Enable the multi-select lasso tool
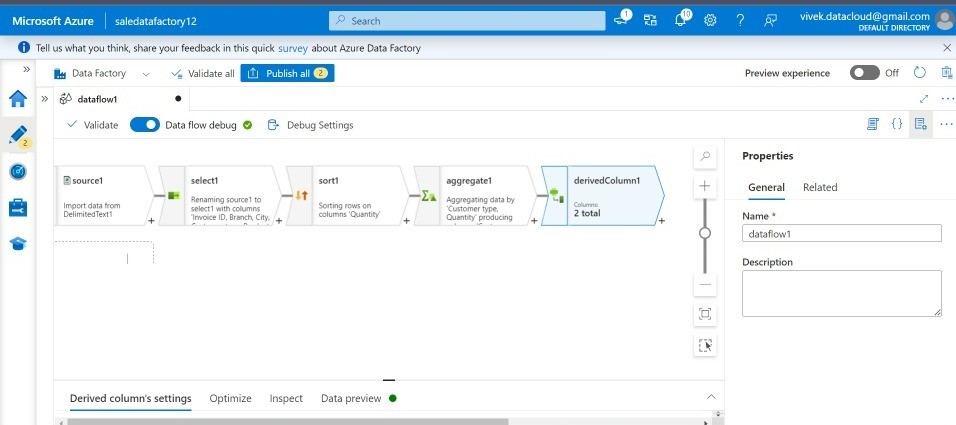Viewport: 956px width, 425px height. coord(705,346)
